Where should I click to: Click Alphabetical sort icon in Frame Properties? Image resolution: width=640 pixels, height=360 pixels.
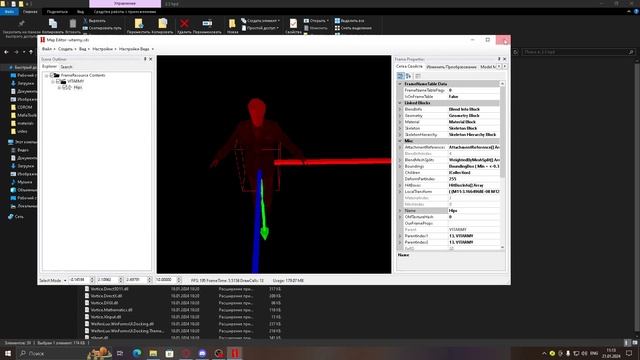coord(408,76)
